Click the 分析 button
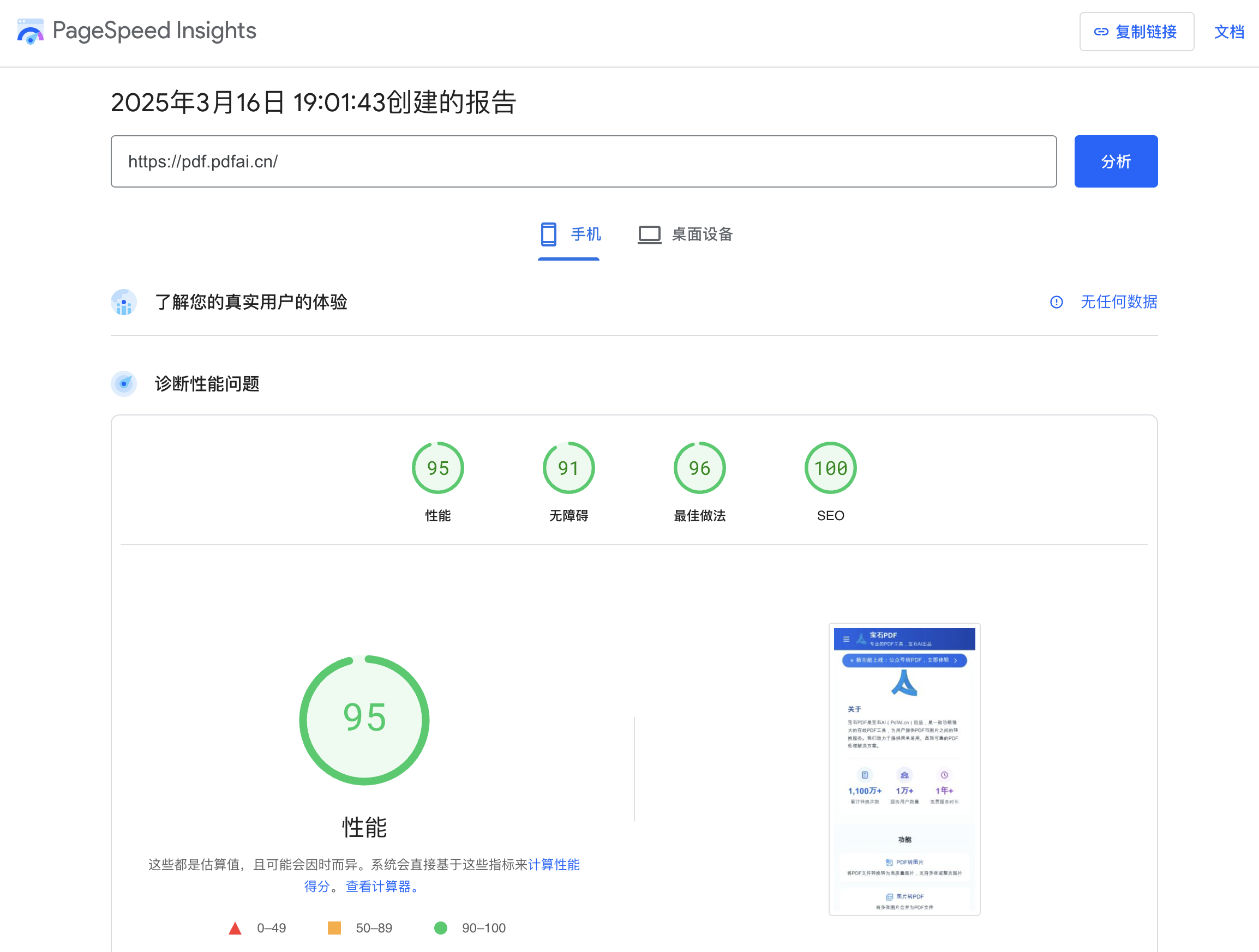The image size is (1259, 952). [x=1115, y=161]
